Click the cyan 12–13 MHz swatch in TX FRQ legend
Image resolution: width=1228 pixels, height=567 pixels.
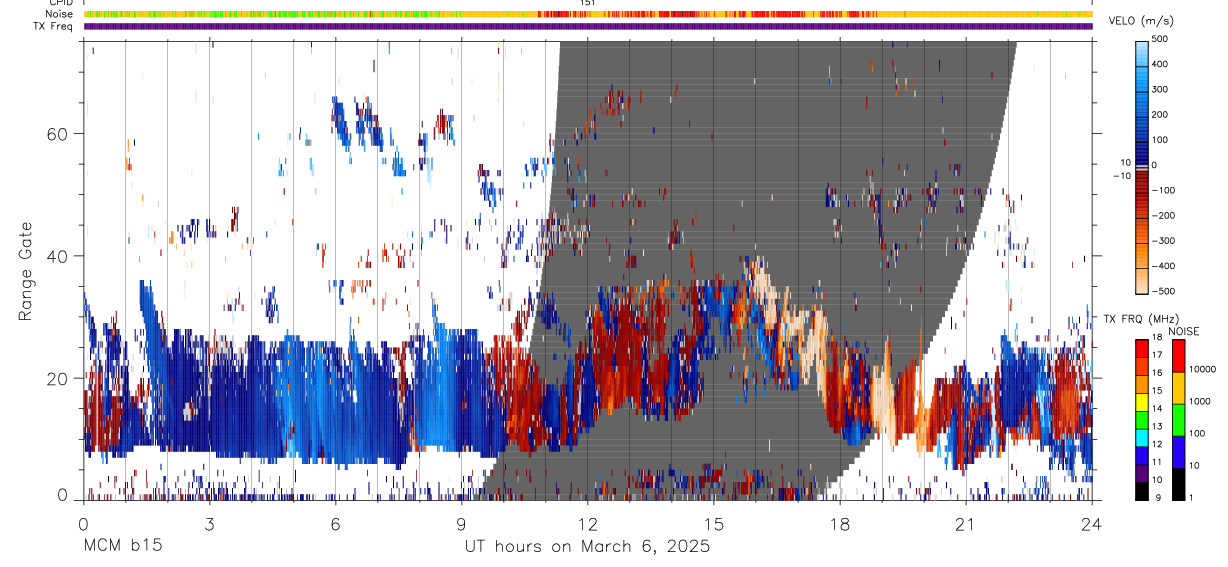(1143, 436)
